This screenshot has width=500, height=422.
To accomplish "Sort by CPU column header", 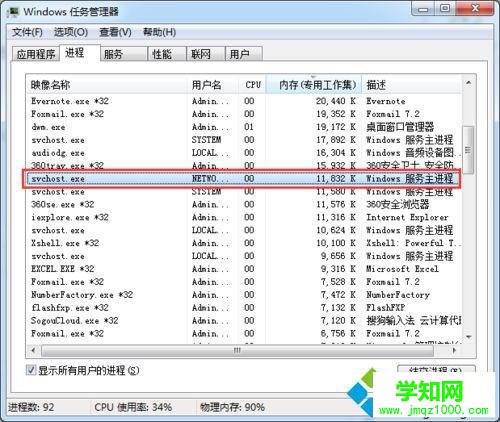I will click(252, 85).
